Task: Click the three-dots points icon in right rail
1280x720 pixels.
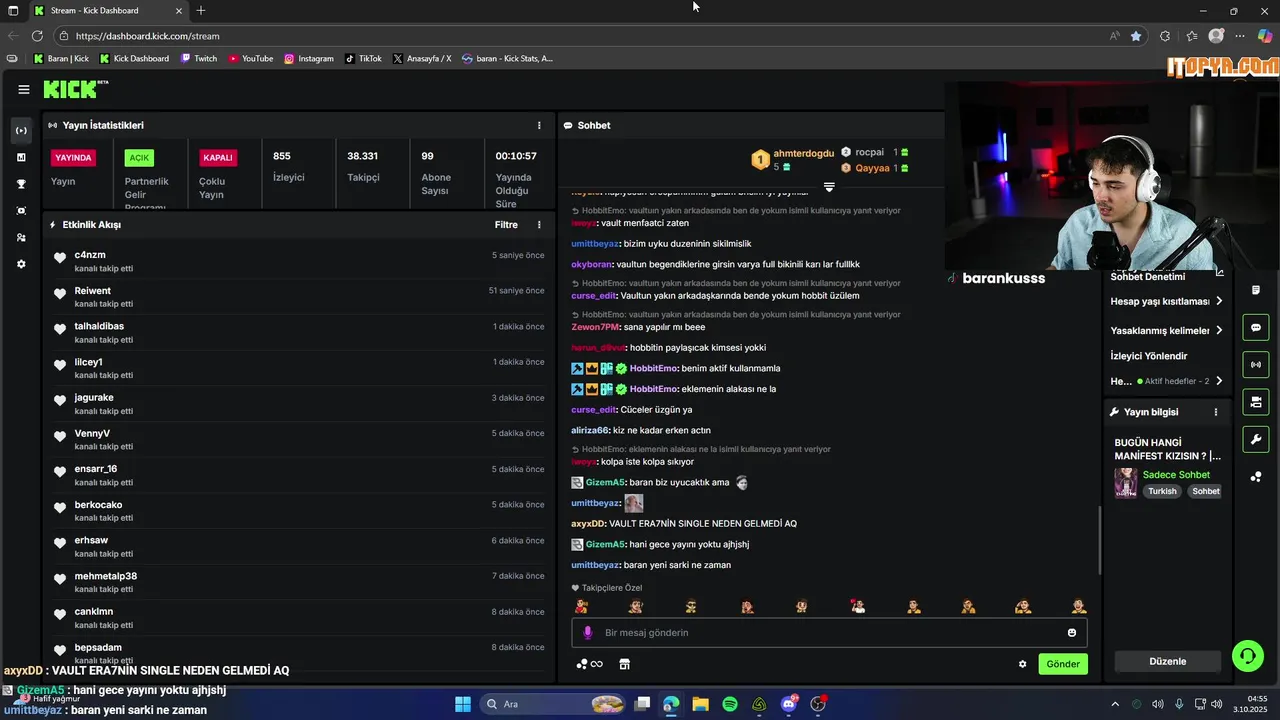Action: pyautogui.click(x=1255, y=476)
